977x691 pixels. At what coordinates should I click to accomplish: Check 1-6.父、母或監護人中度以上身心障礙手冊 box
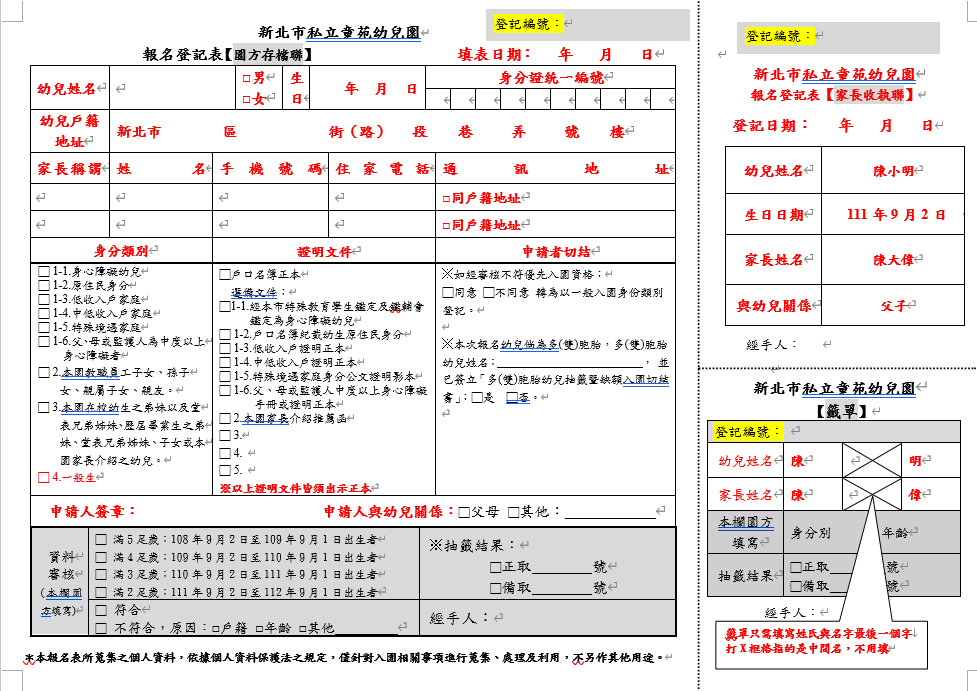(x=225, y=391)
